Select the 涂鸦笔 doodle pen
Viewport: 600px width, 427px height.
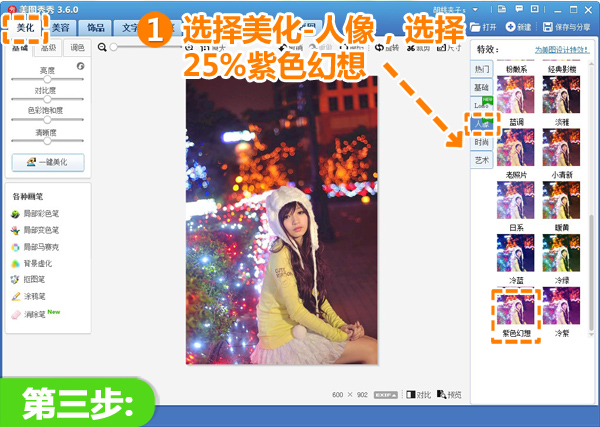coord(36,297)
